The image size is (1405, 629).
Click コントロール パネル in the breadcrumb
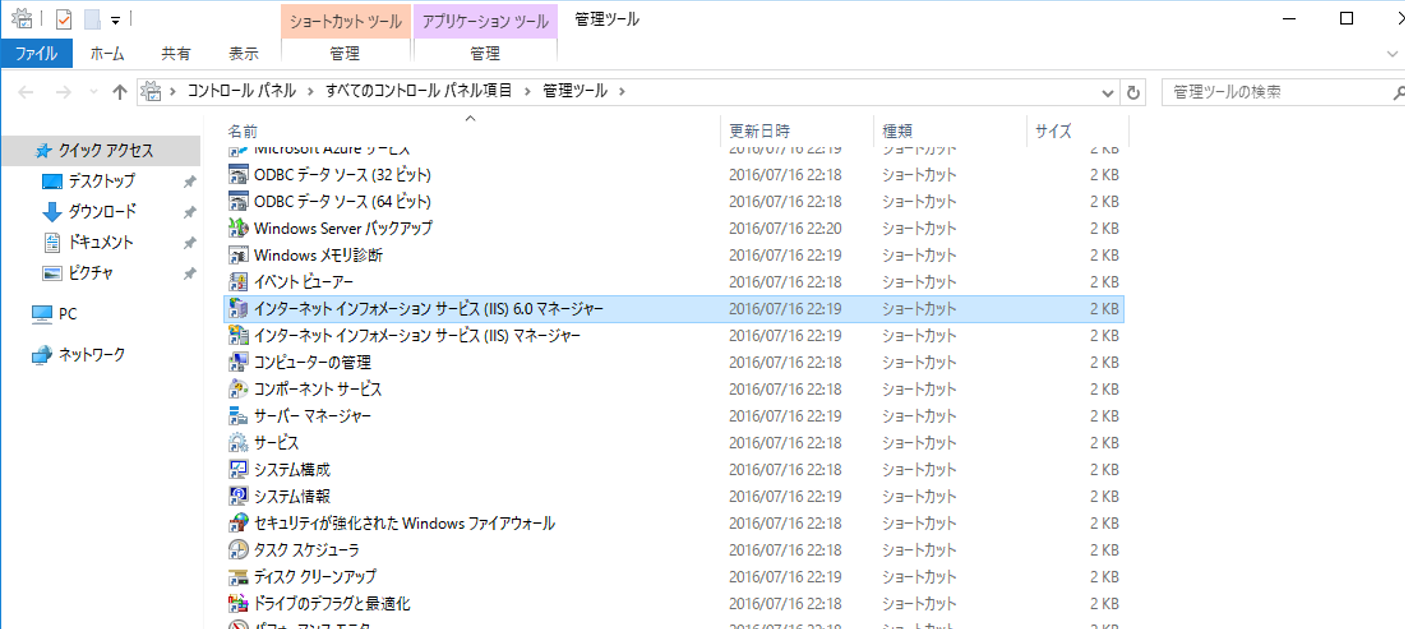(241, 91)
